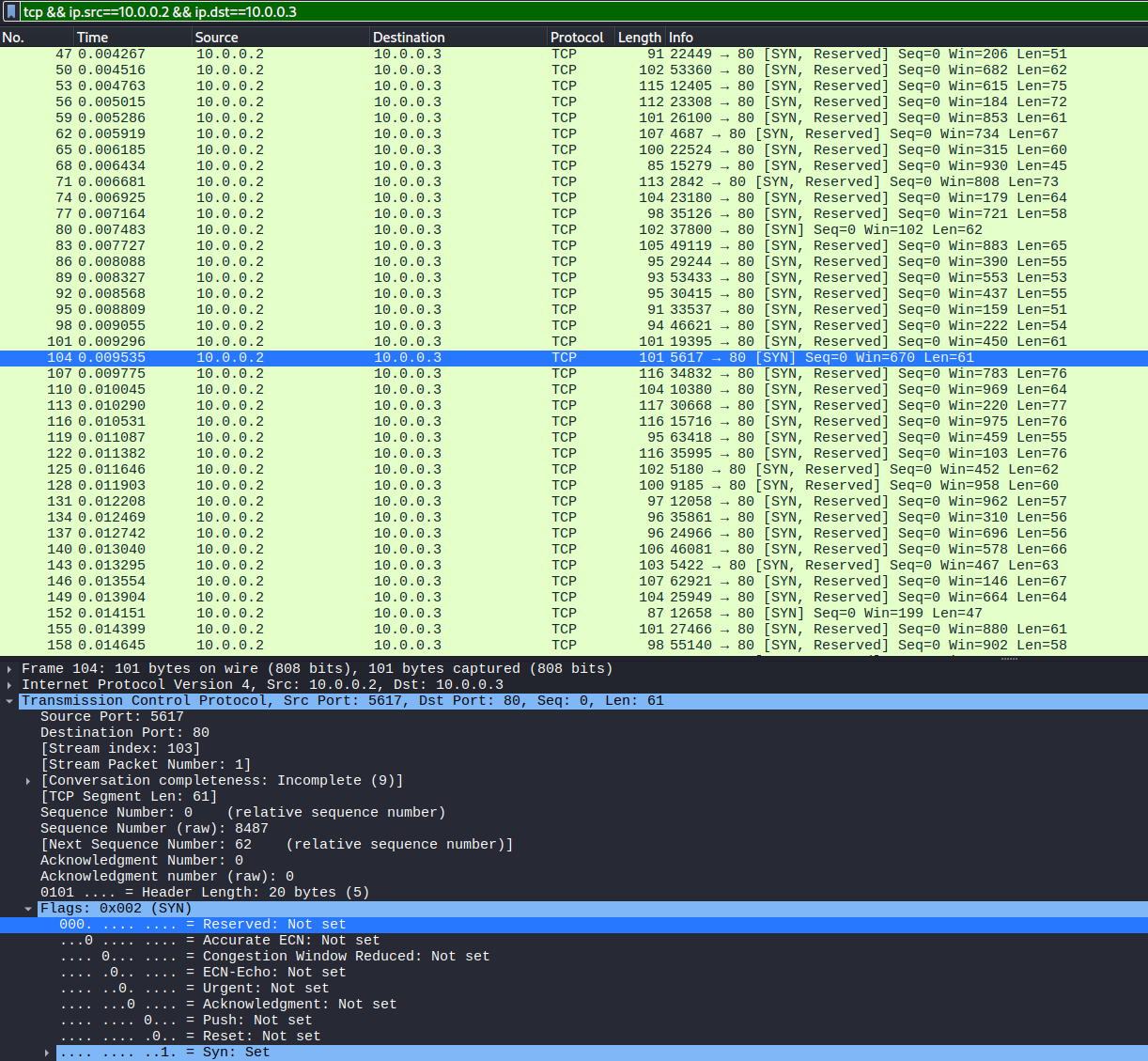The height and width of the screenshot is (1061, 1148).
Task: Sort by the Length column header
Action: (x=639, y=38)
